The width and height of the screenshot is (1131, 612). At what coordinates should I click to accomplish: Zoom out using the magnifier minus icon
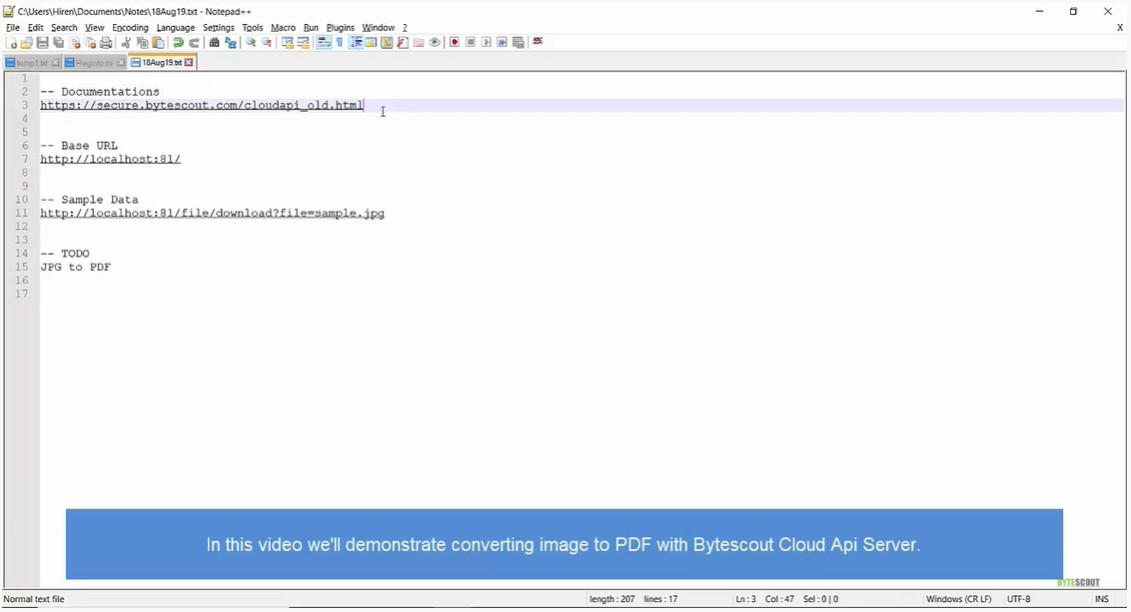266,43
